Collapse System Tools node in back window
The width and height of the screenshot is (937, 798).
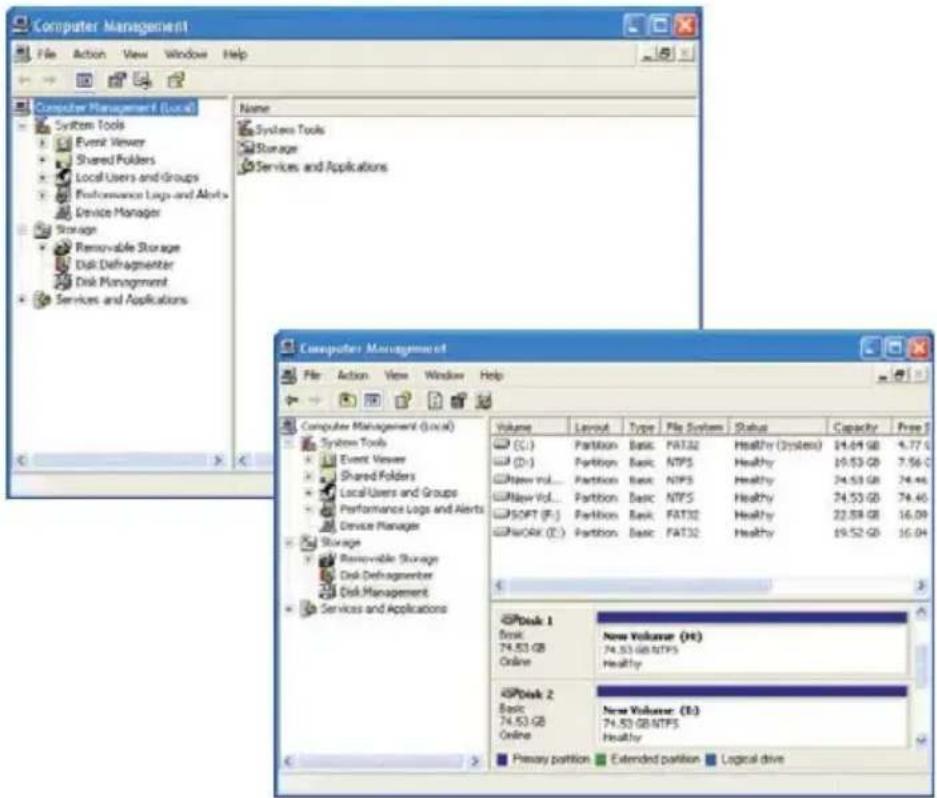tap(22, 126)
